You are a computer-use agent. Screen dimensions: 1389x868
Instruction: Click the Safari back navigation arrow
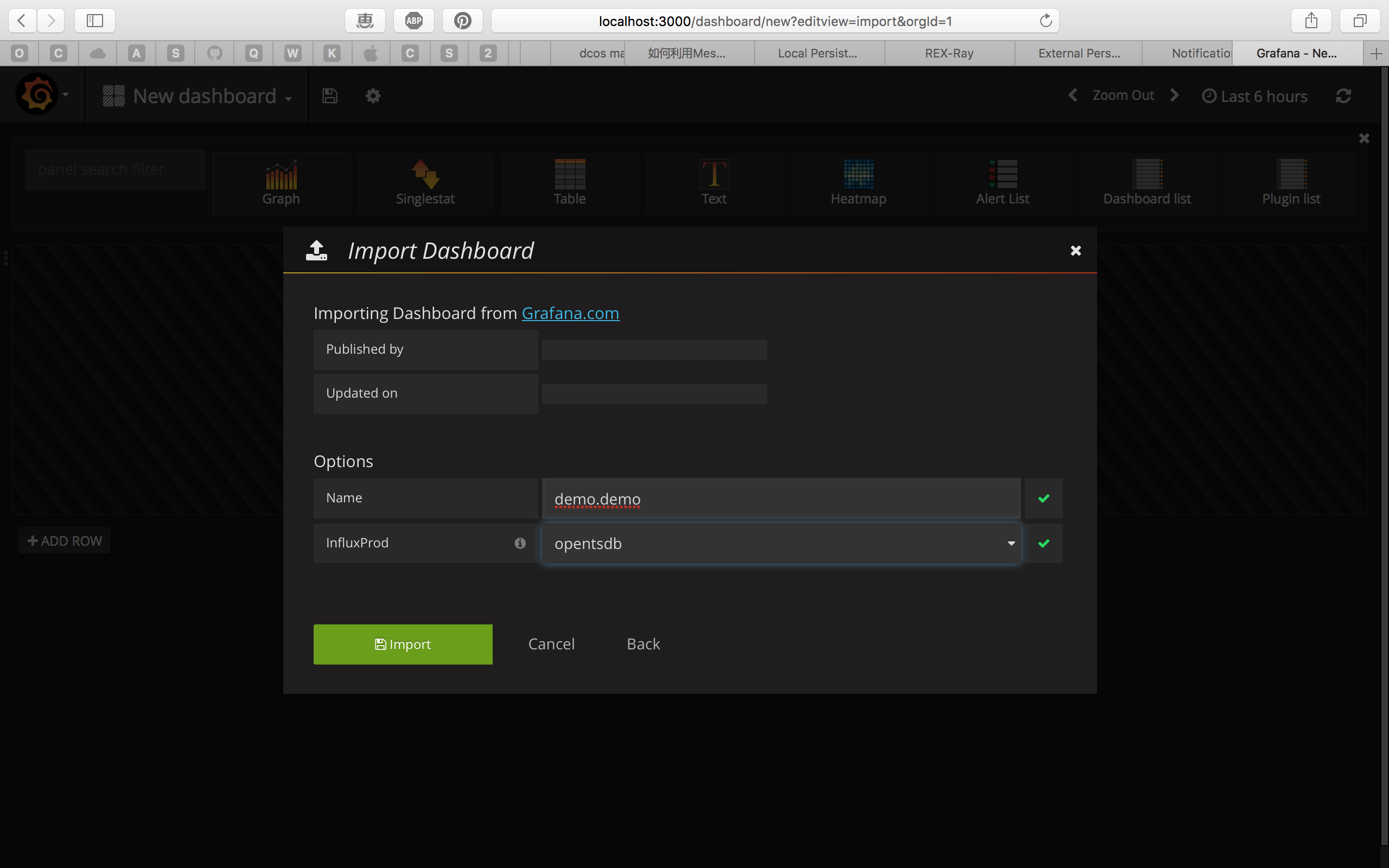pyautogui.click(x=22, y=21)
